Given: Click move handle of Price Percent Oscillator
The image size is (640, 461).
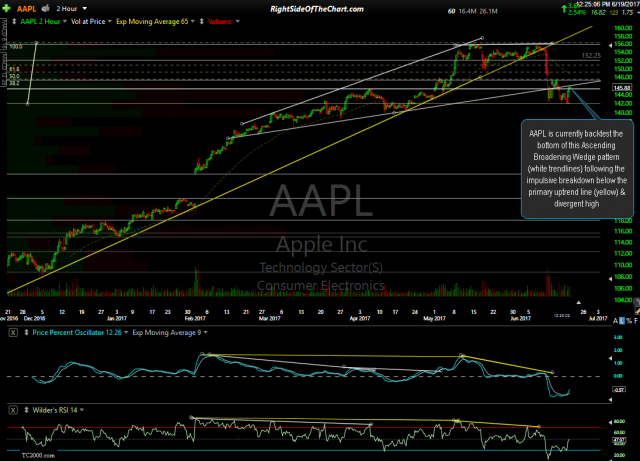Looking at the screenshot, I should [27, 332].
